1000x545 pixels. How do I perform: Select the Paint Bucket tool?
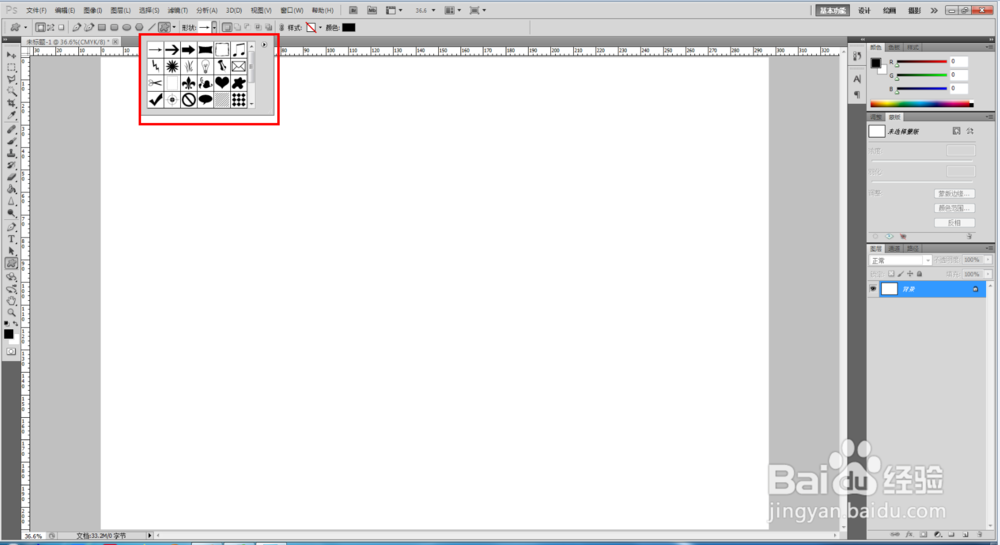click(11, 189)
